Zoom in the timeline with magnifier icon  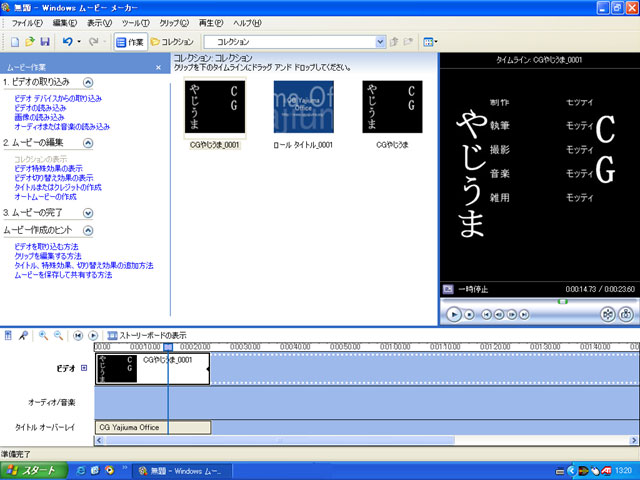point(44,335)
